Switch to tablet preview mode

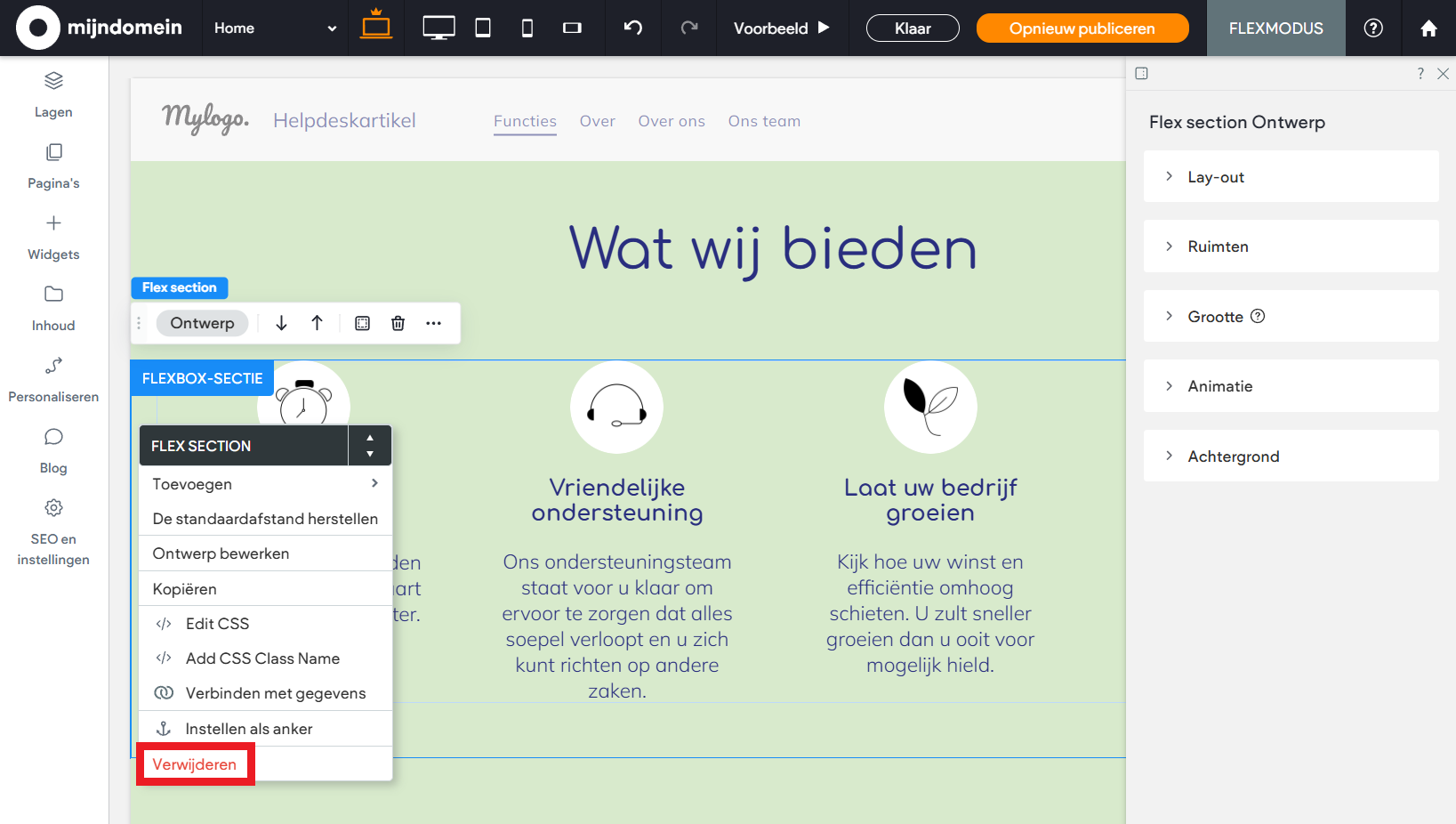482,28
